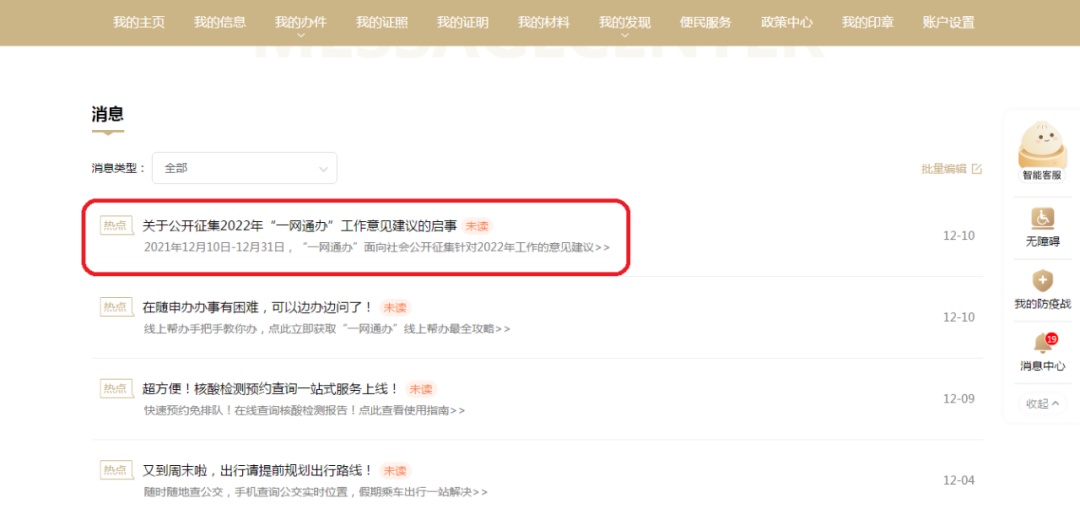Click 在随申办办事有困难 message description
This screenshot has height=509, width=1080.
[326, 329]
